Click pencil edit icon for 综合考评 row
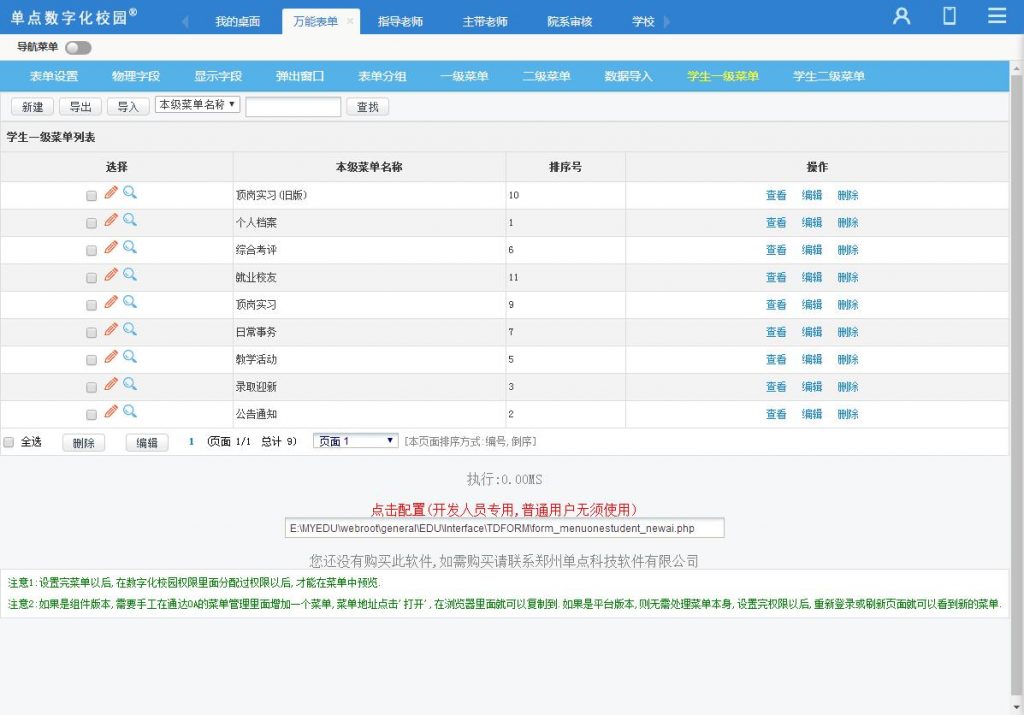Screen dimensions: 1024x715 [111, 247]
